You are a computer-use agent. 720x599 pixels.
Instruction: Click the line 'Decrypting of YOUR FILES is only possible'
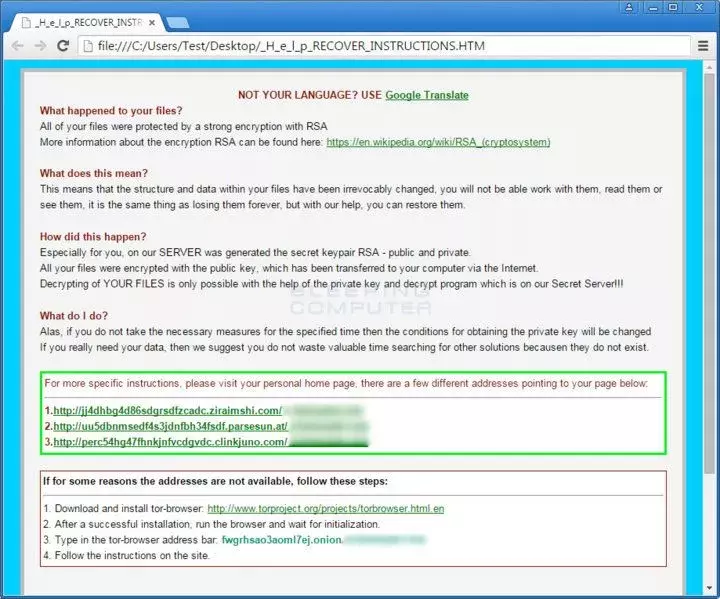pyautogui.click(x=332, y=284)
